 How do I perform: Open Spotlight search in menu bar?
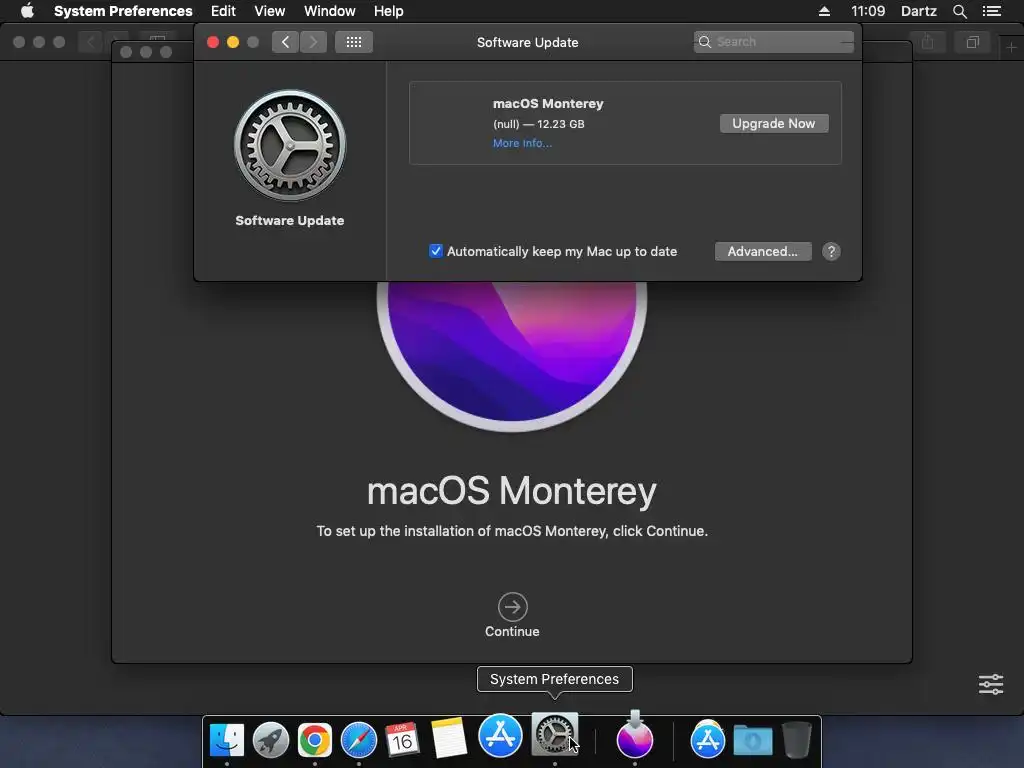click(x=959, y=11)
